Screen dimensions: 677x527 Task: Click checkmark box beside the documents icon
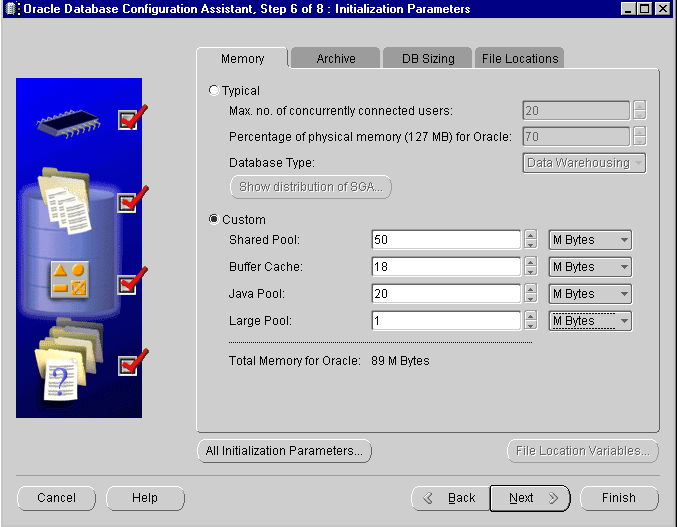pos(129,202)
